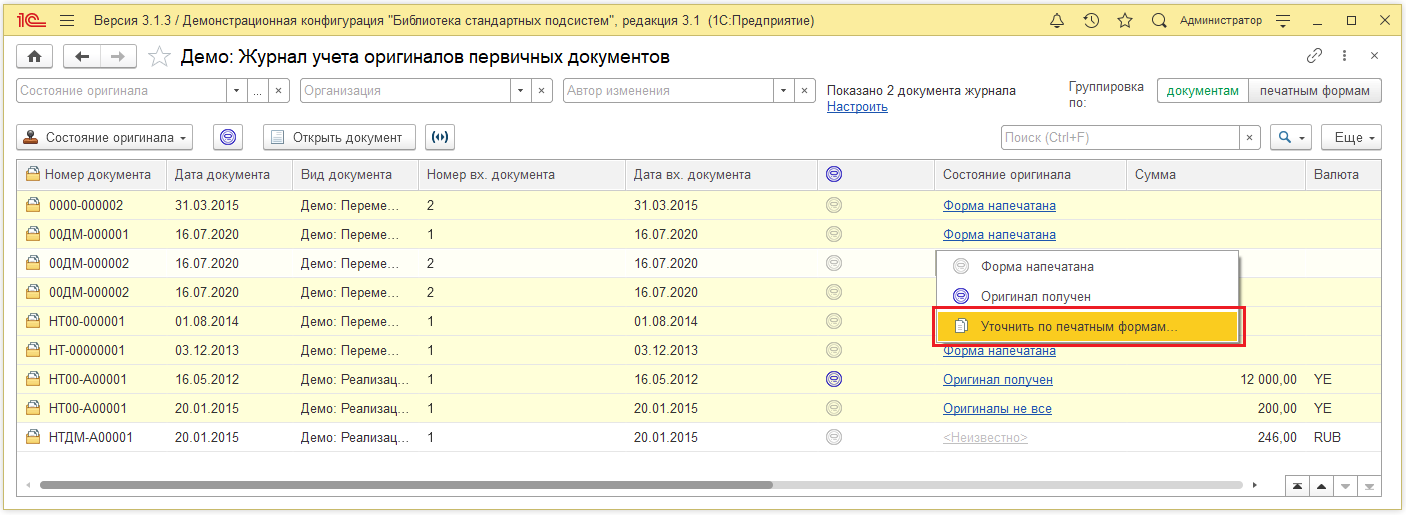Click lock icon of document НТ-00000001
The width and height of the screenshot is (1406, 515).
(33, 350)
